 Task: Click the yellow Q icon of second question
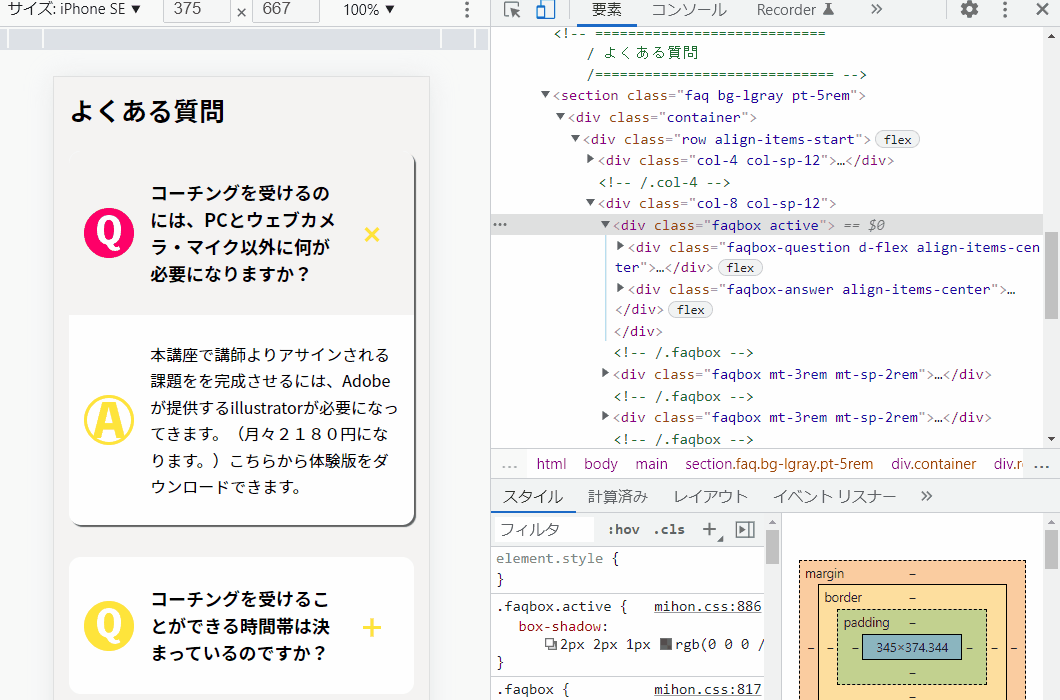point(109,626)
